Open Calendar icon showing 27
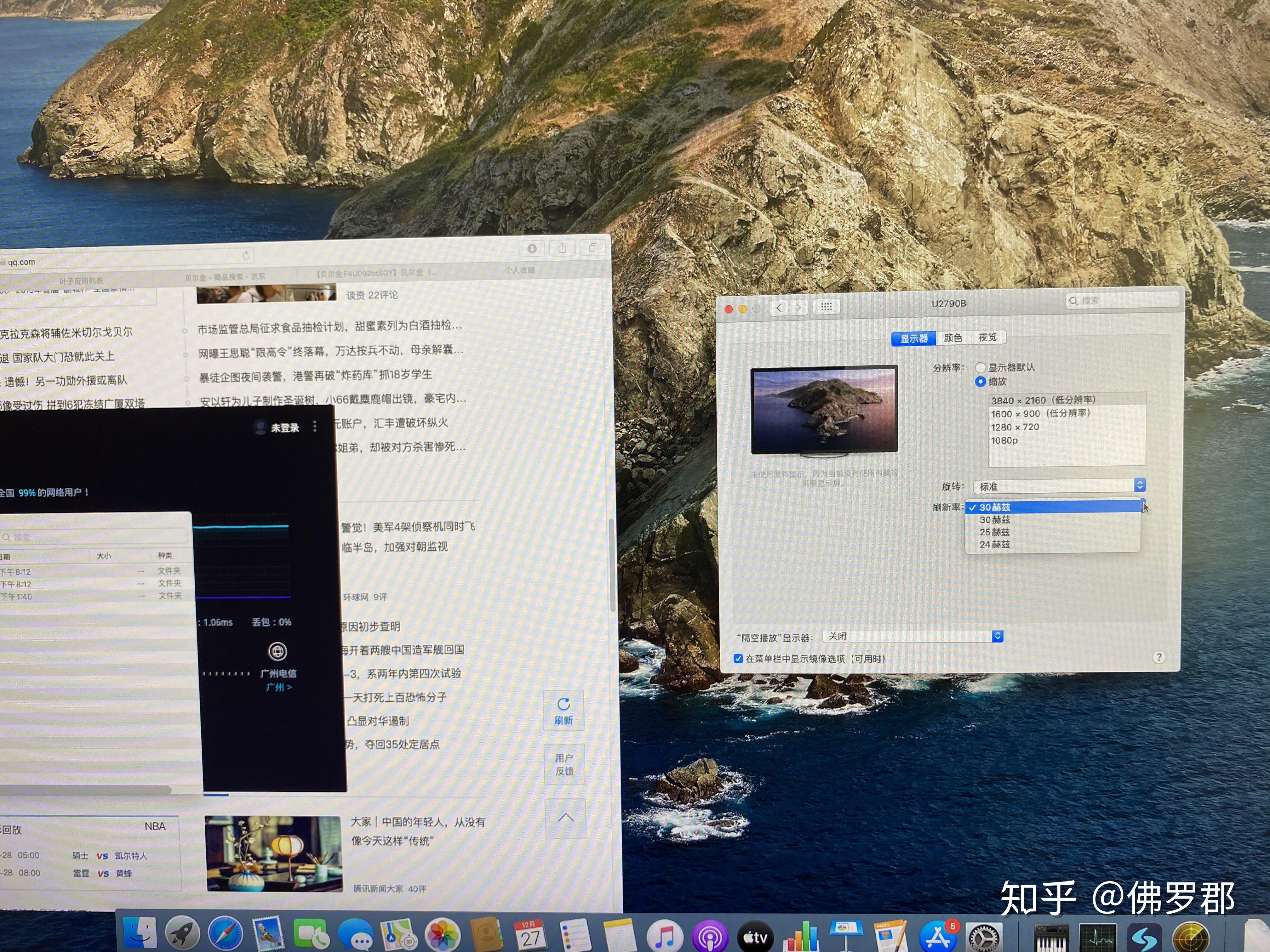 tap(530, 935)
